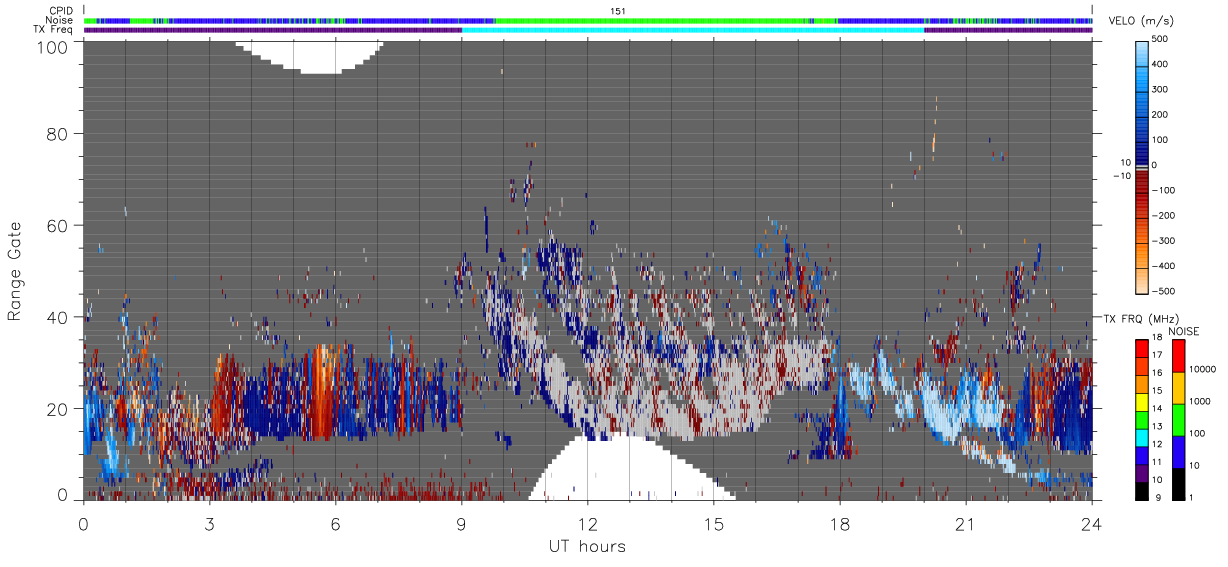
Task: Click the purple TX Freq strip at left
Action: coord(273,29)
